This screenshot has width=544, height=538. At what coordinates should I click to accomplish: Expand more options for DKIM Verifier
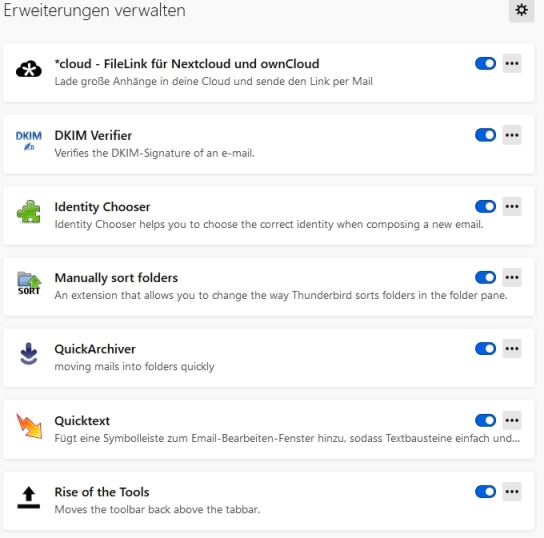[512, 135]
